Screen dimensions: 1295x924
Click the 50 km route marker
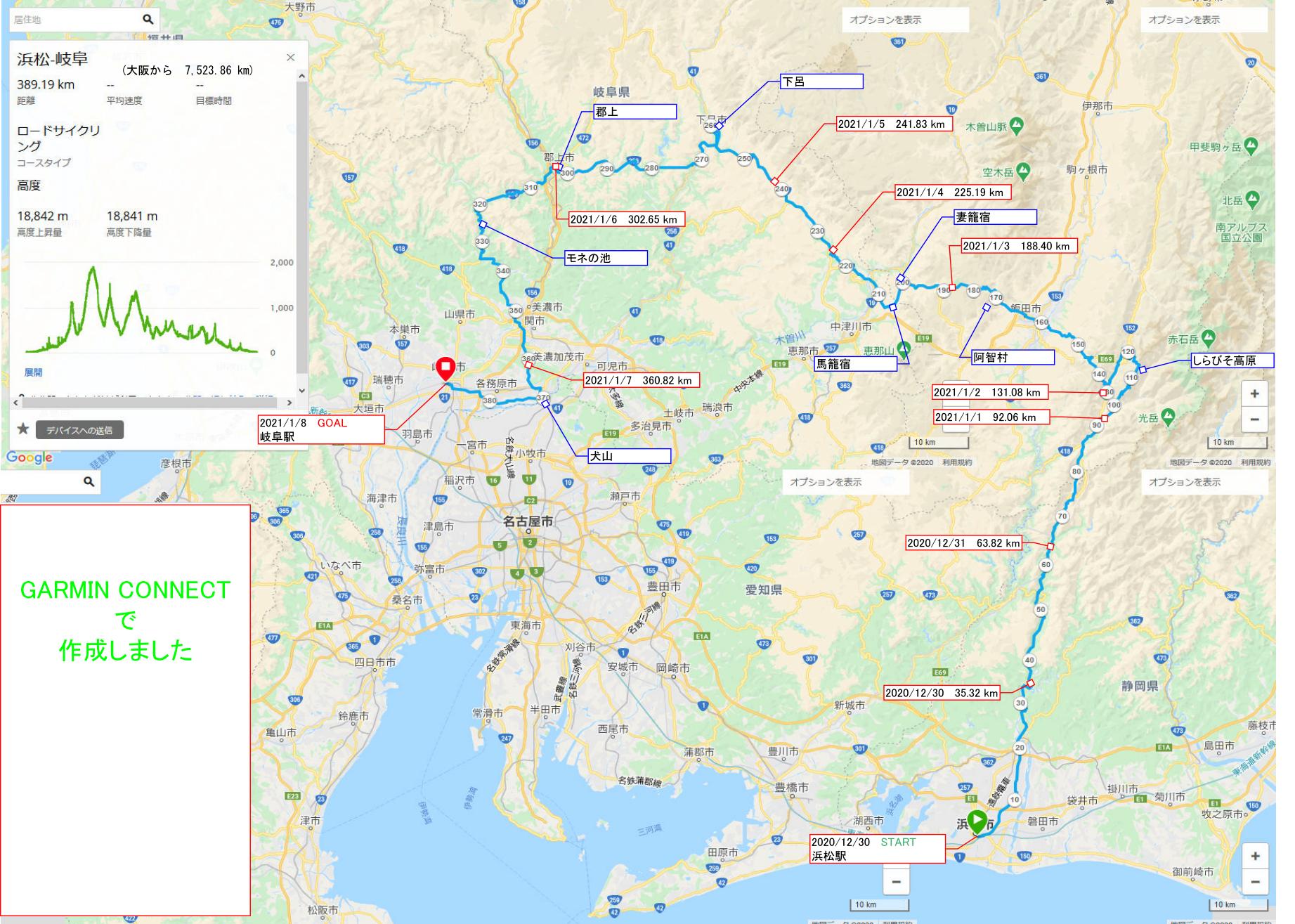[x=1041, y=610]
